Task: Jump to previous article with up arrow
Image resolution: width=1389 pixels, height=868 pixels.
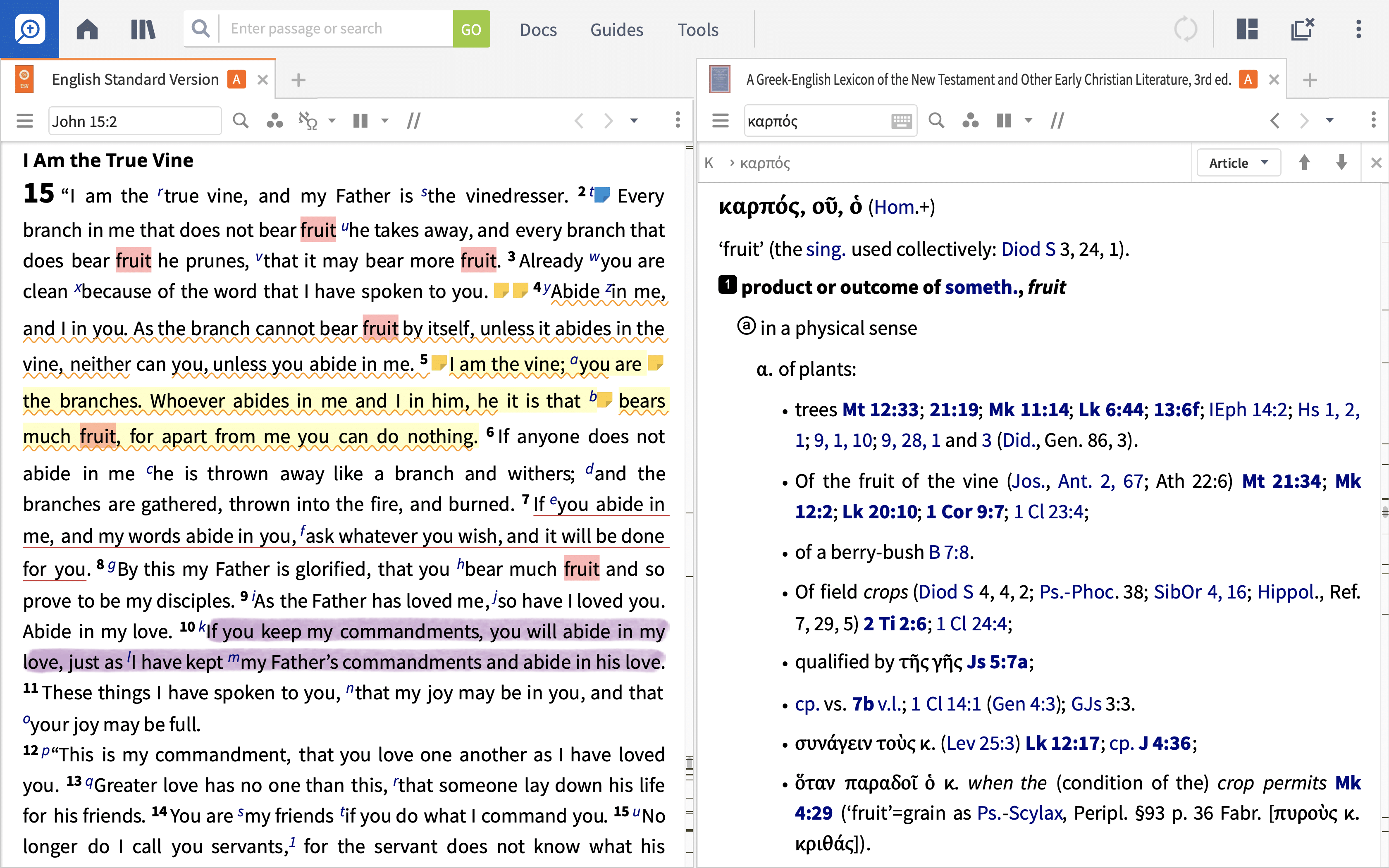Action: coord(1304,163)
